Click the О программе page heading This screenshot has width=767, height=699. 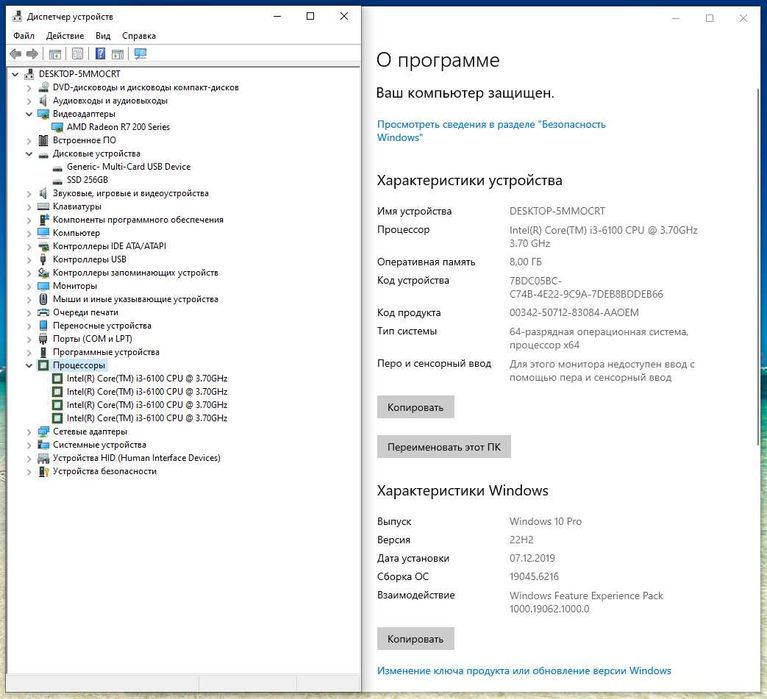[438, 60]
